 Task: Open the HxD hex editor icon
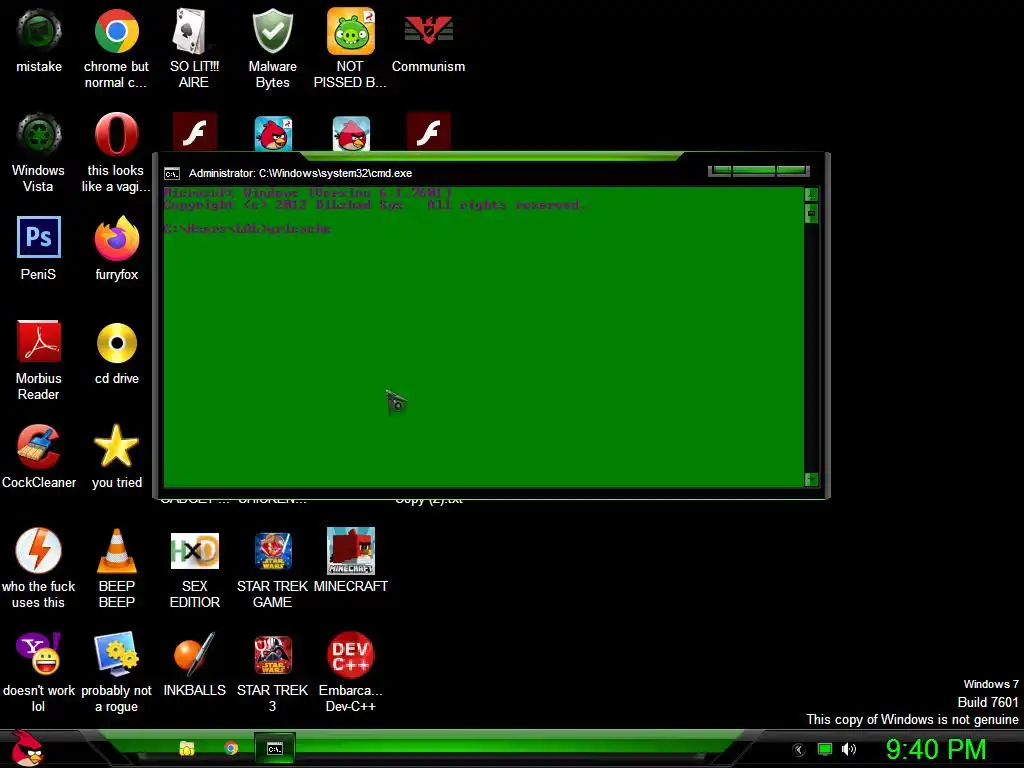click(x=194, y=551)
